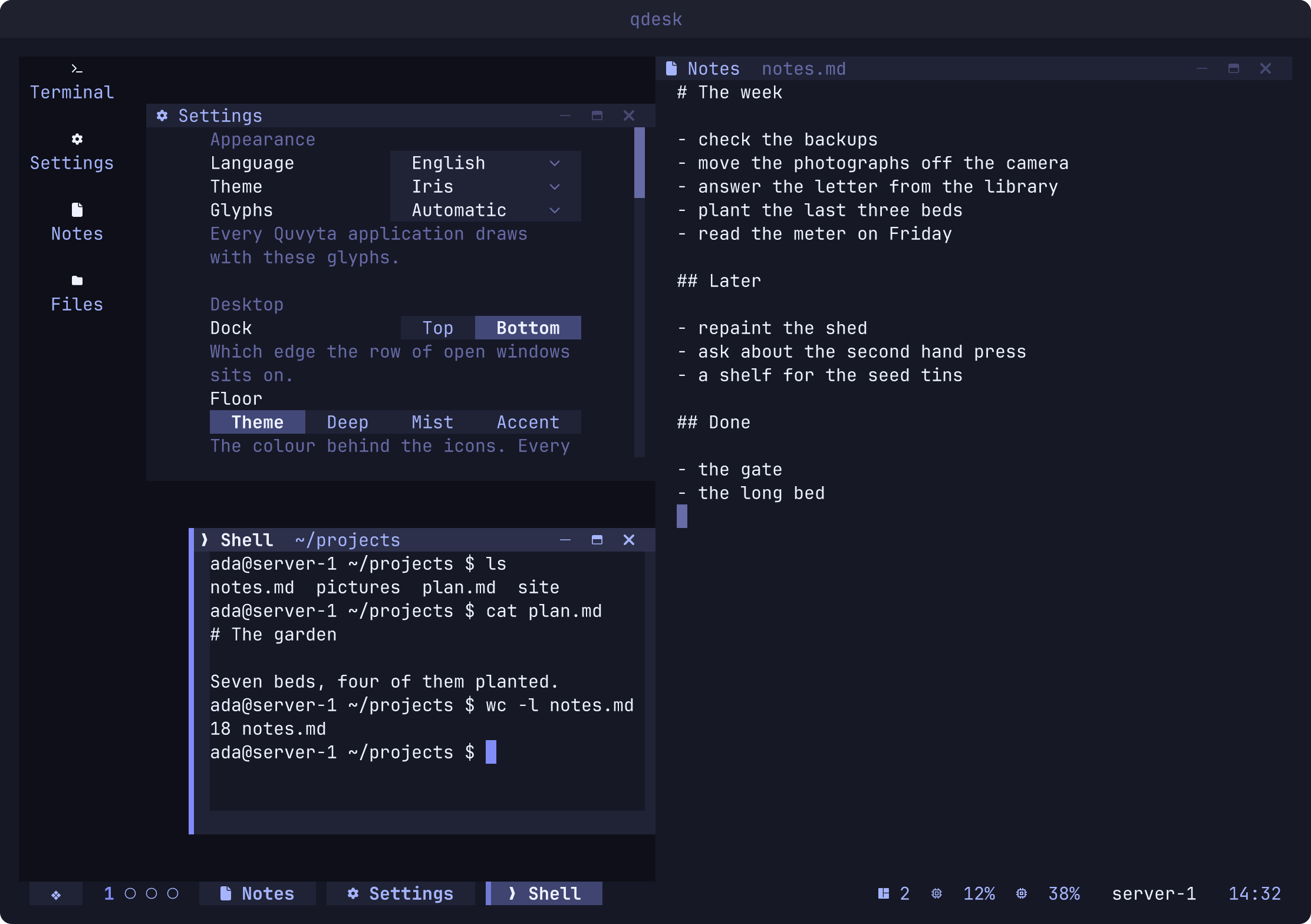1311x924 pixels.
Task: Choose the Deep floor colour option
Action: point(348,423)
